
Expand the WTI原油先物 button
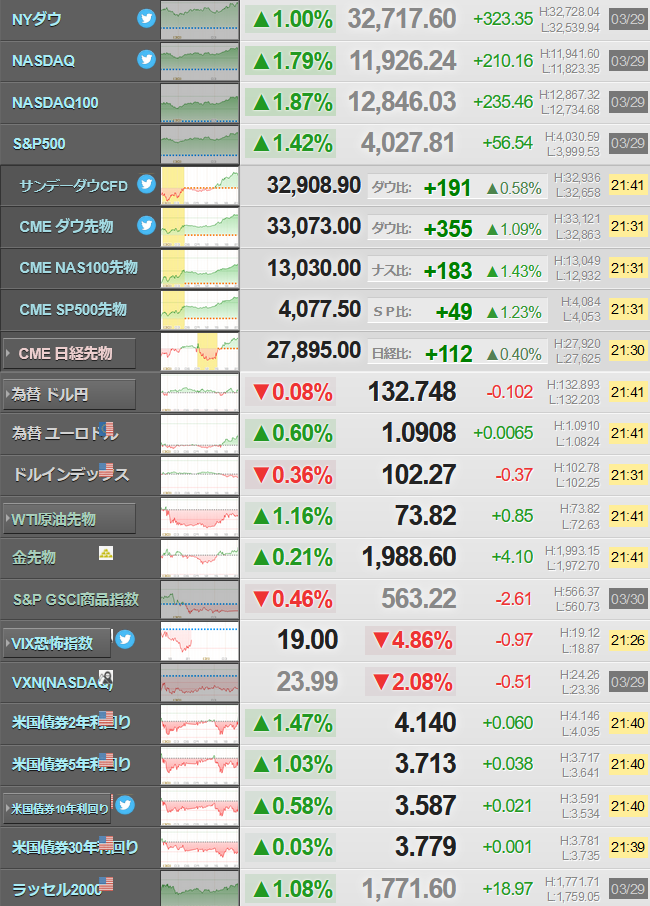(69, 519)
